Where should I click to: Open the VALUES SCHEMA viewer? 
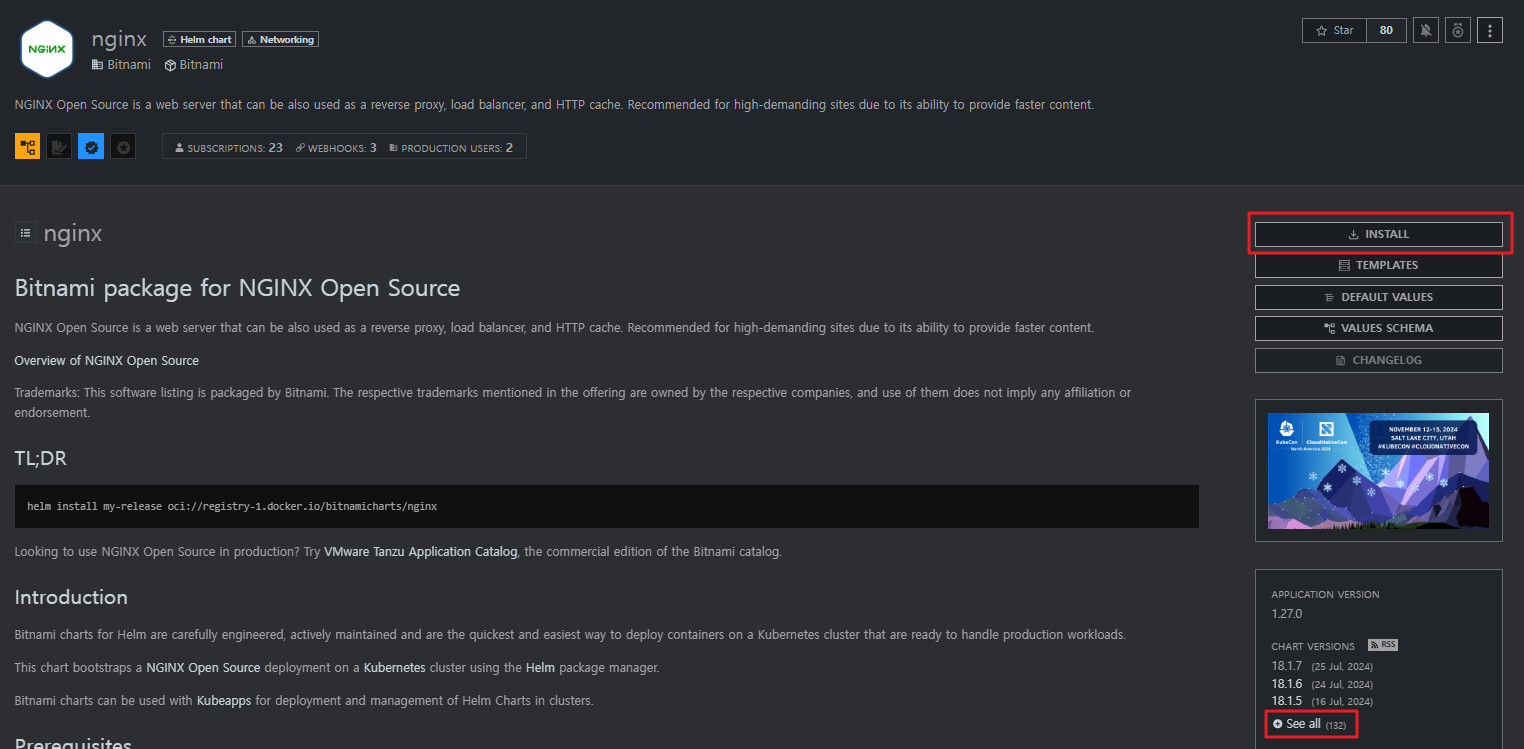click(x=1379, y=328)
